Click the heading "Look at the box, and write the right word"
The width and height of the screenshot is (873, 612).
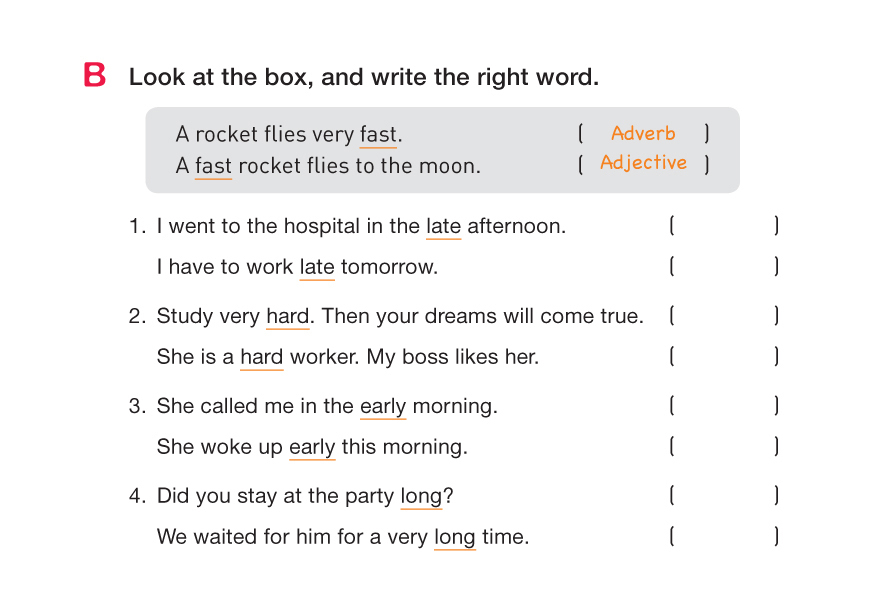pyautogui.click(x=364, y=77)
